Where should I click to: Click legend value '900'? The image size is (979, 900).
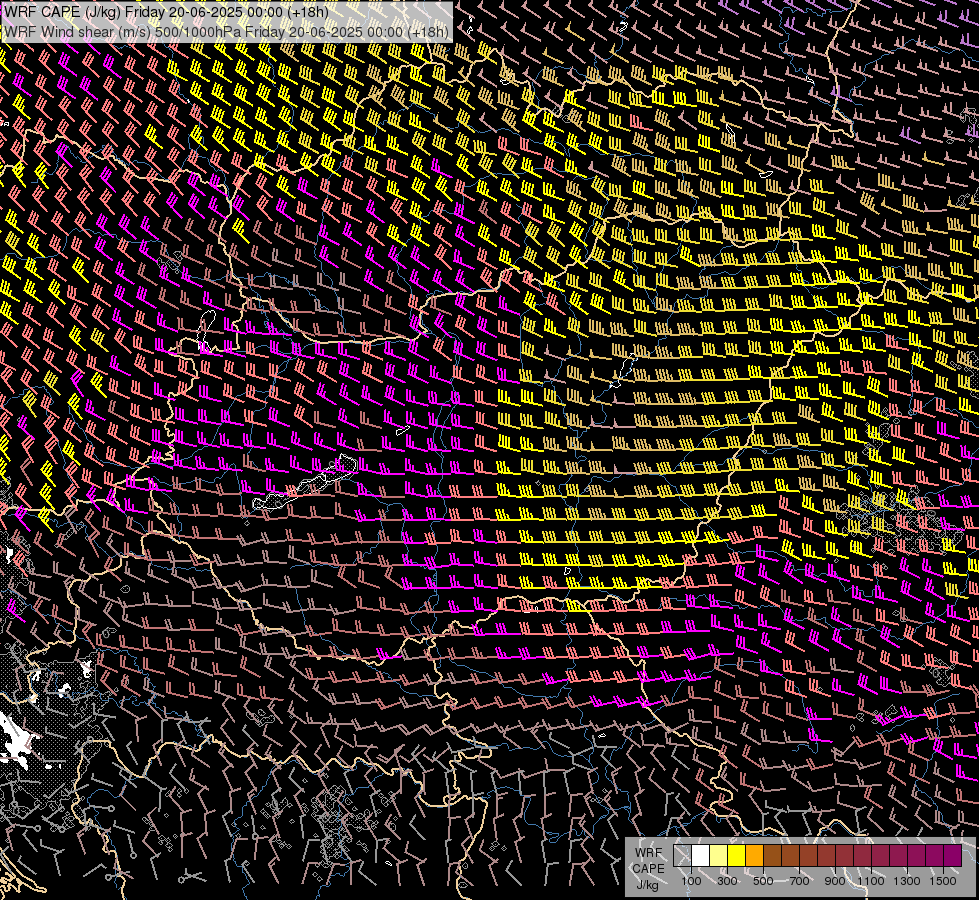835,881
